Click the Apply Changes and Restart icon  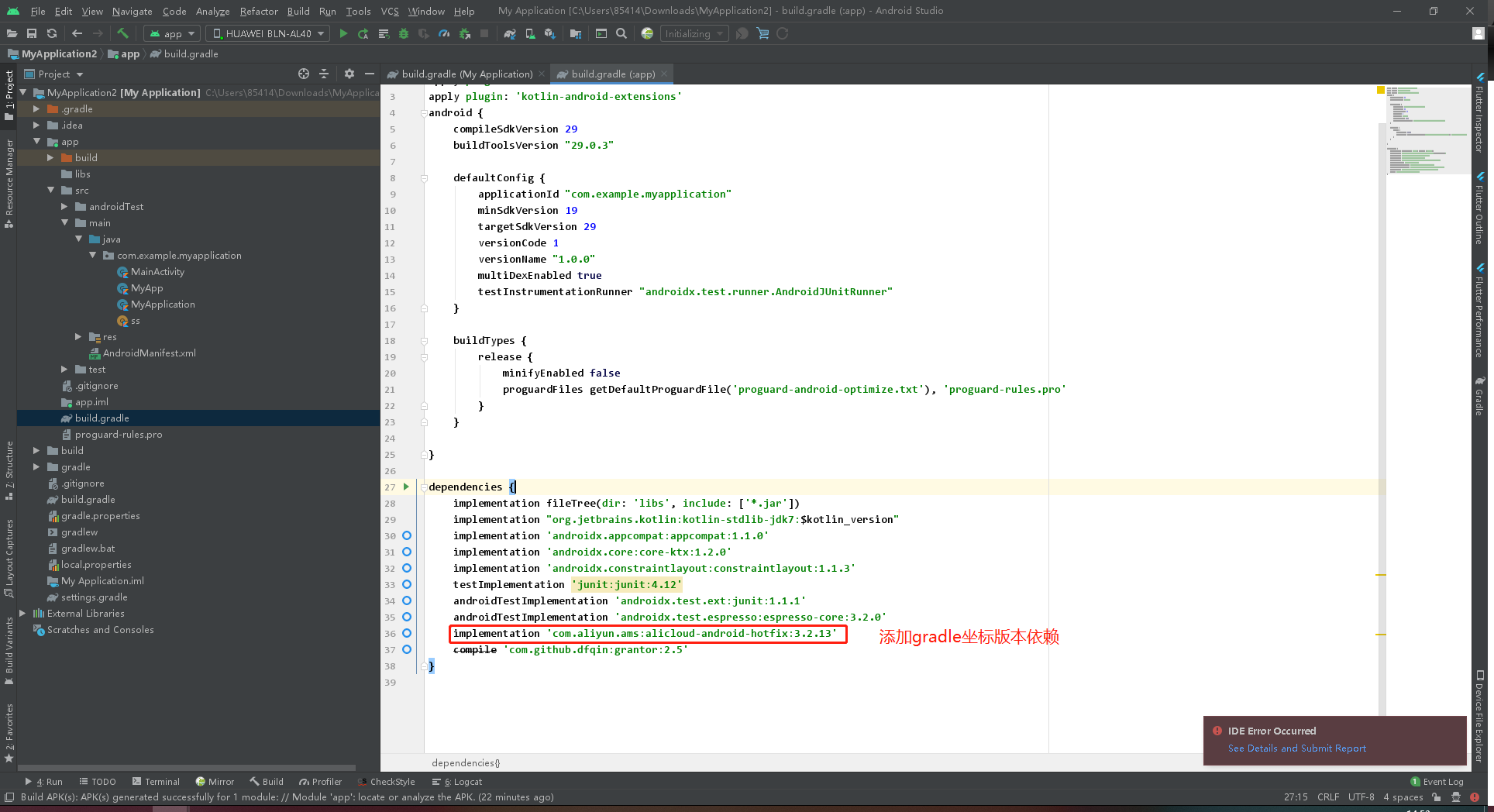click(x=363, y=33)
